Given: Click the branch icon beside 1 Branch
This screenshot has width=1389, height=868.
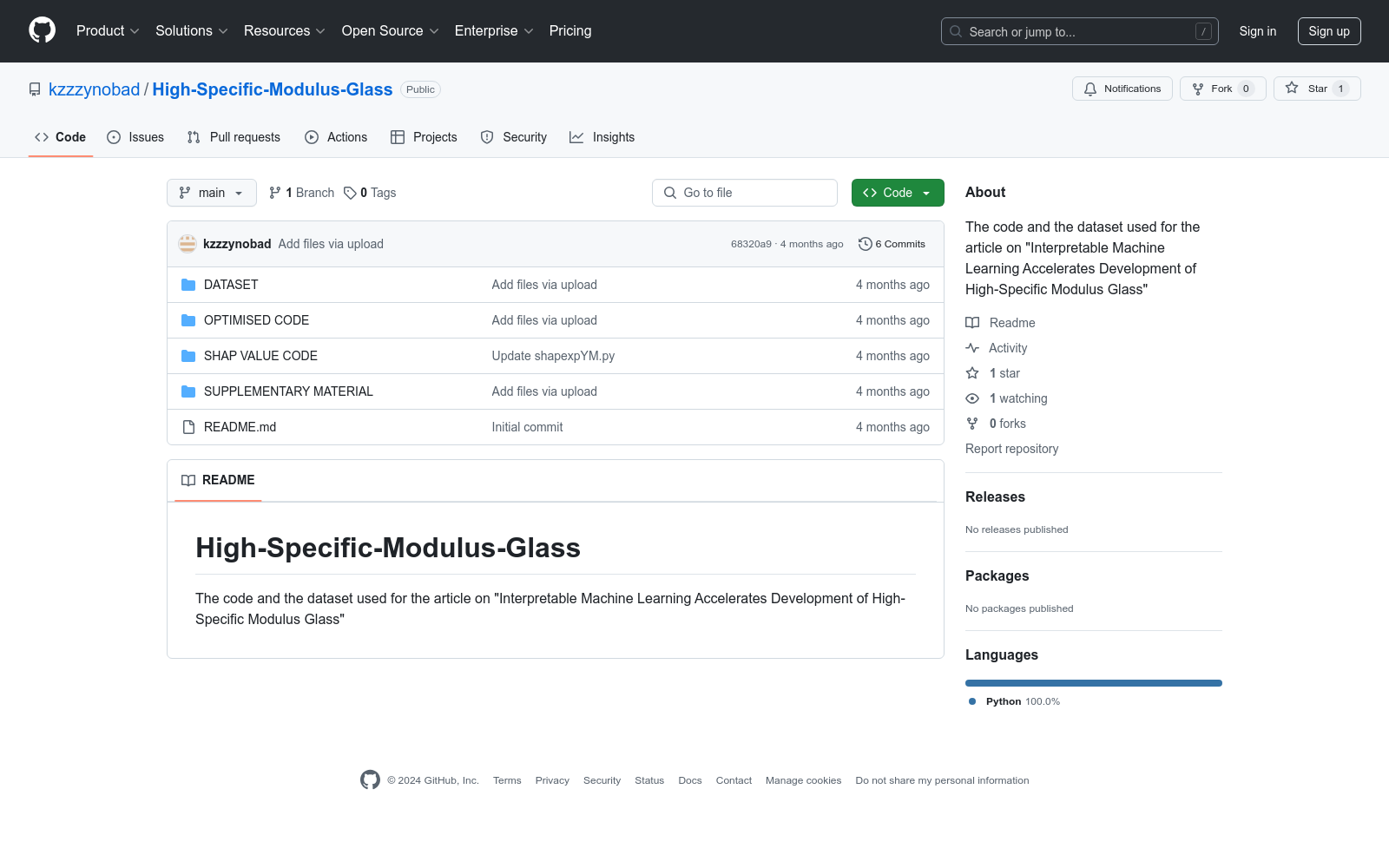Looking at the screenshot, I should [275, 193].
